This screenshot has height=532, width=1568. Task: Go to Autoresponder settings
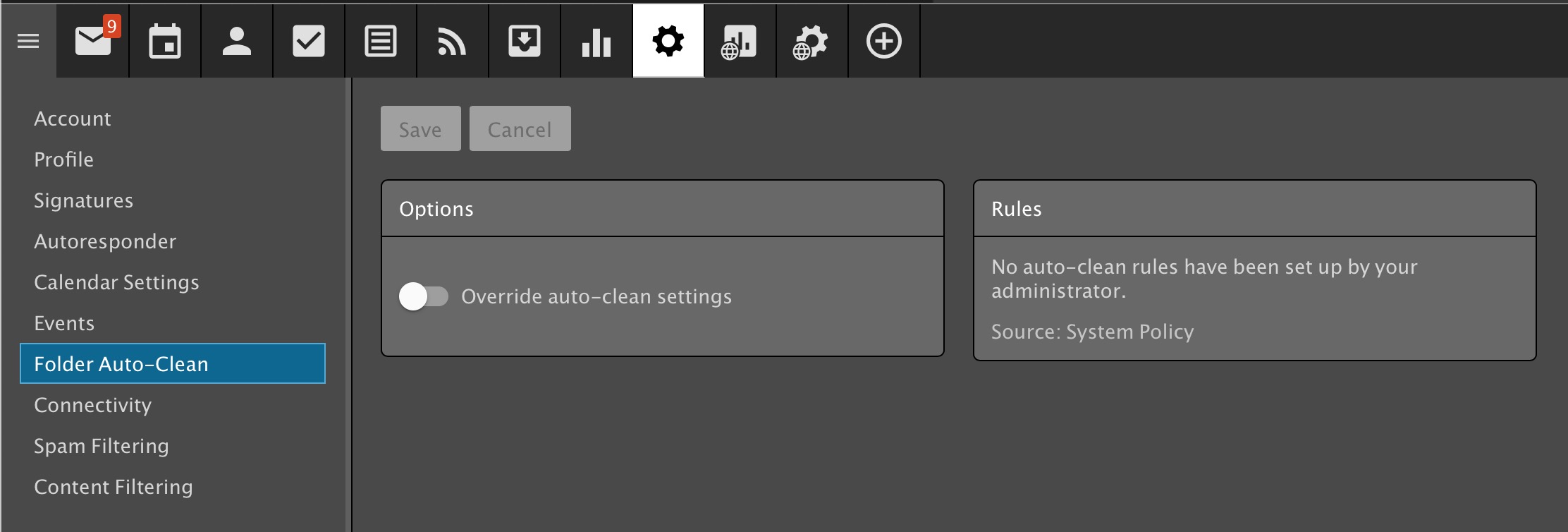click(x=105, y=241)
